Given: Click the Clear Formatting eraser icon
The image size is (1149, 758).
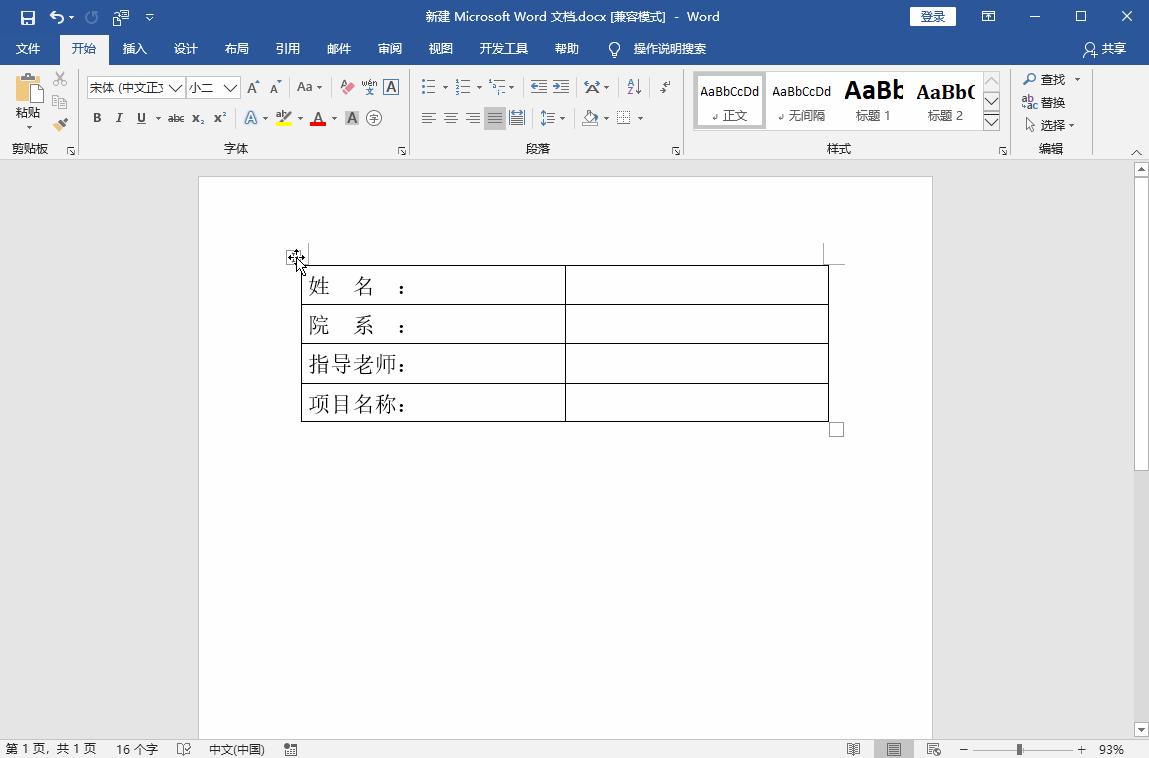Looking at the screenshot, I should coord(347,87).
